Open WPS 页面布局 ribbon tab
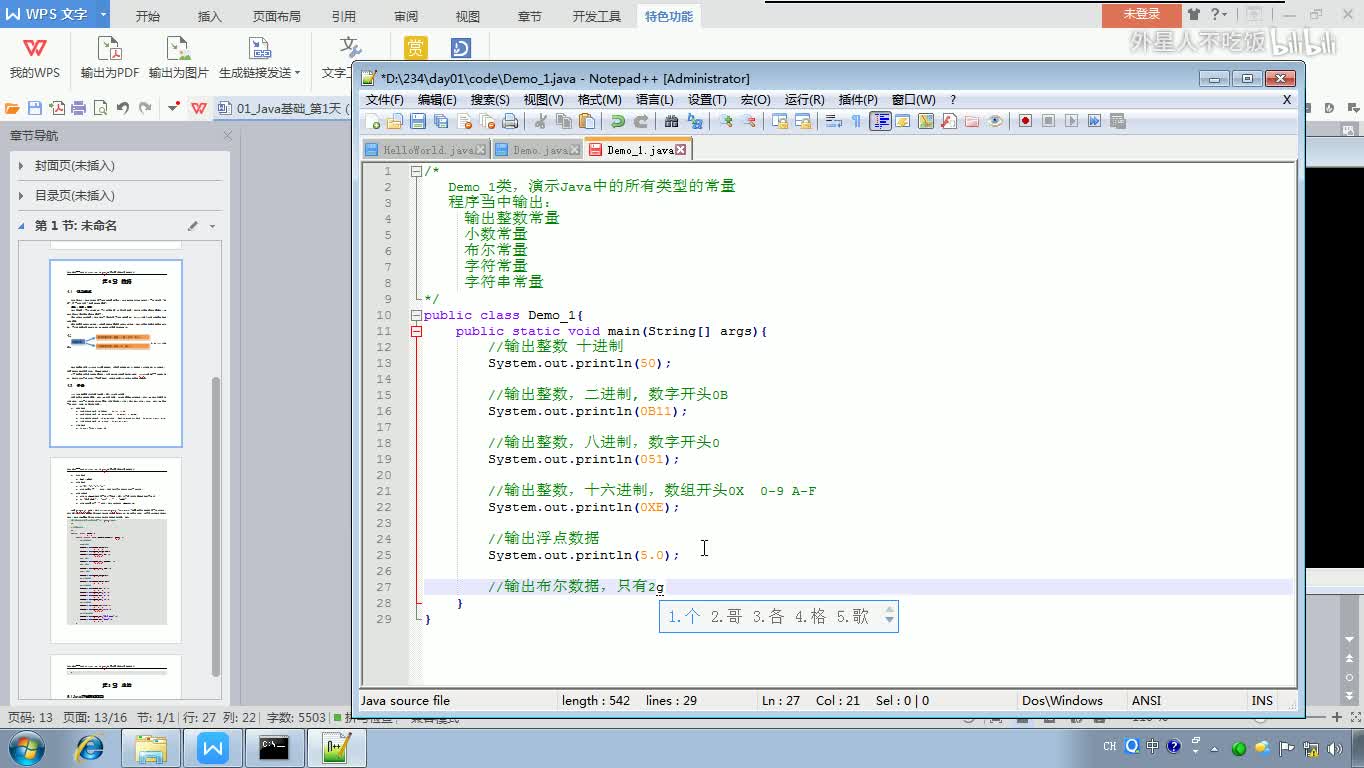The image size is (1364, 768). [x=276, y=16]
